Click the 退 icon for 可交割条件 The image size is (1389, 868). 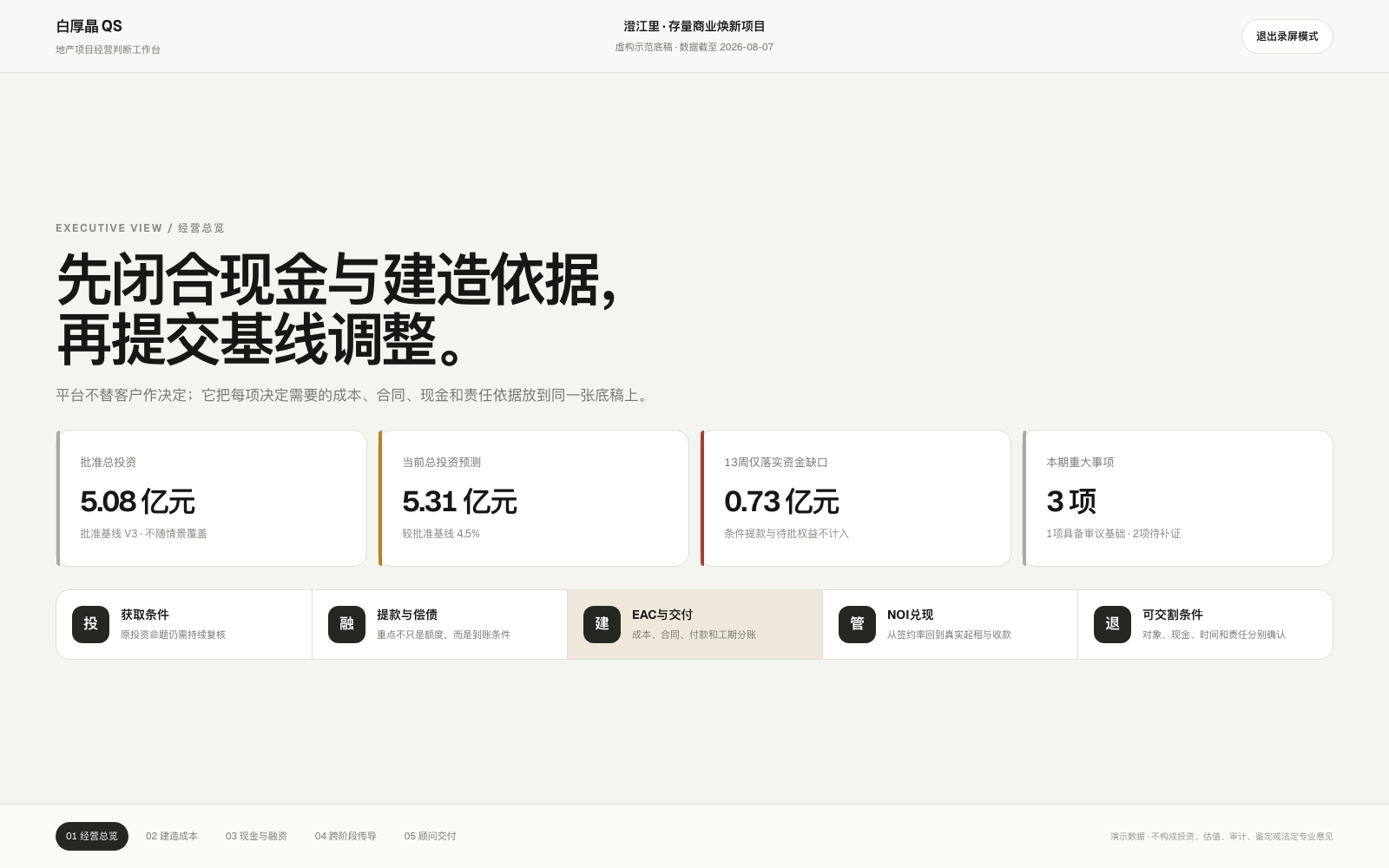1112,624
